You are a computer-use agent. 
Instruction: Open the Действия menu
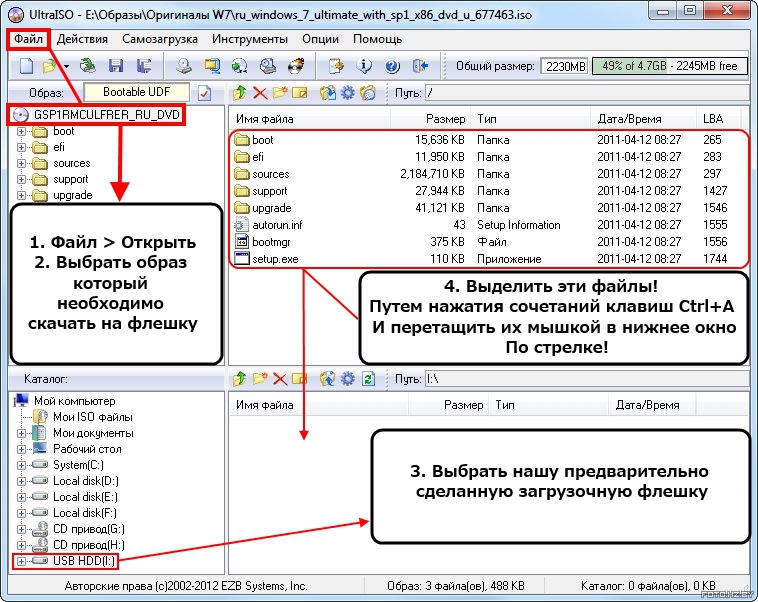(x=82, y=39)
